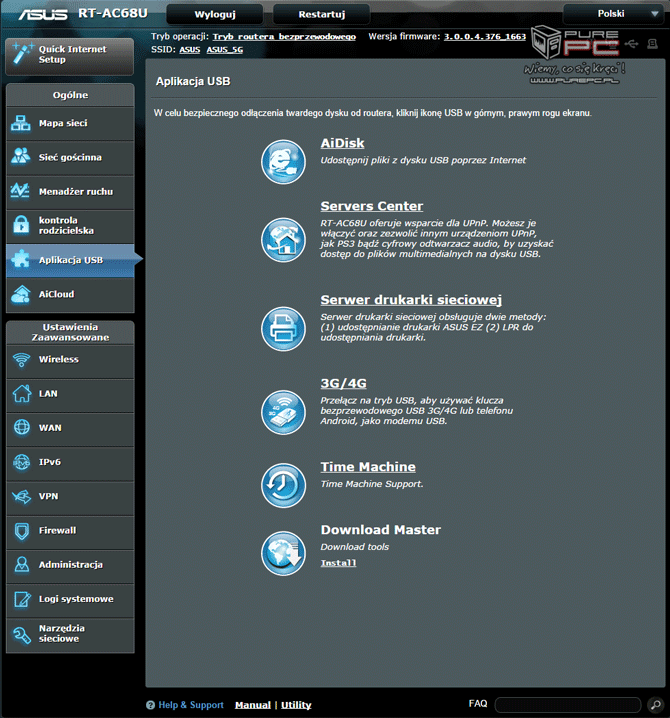
Task: Click the kontrola rodzicielska padlock icon
Action: point(21,225)
